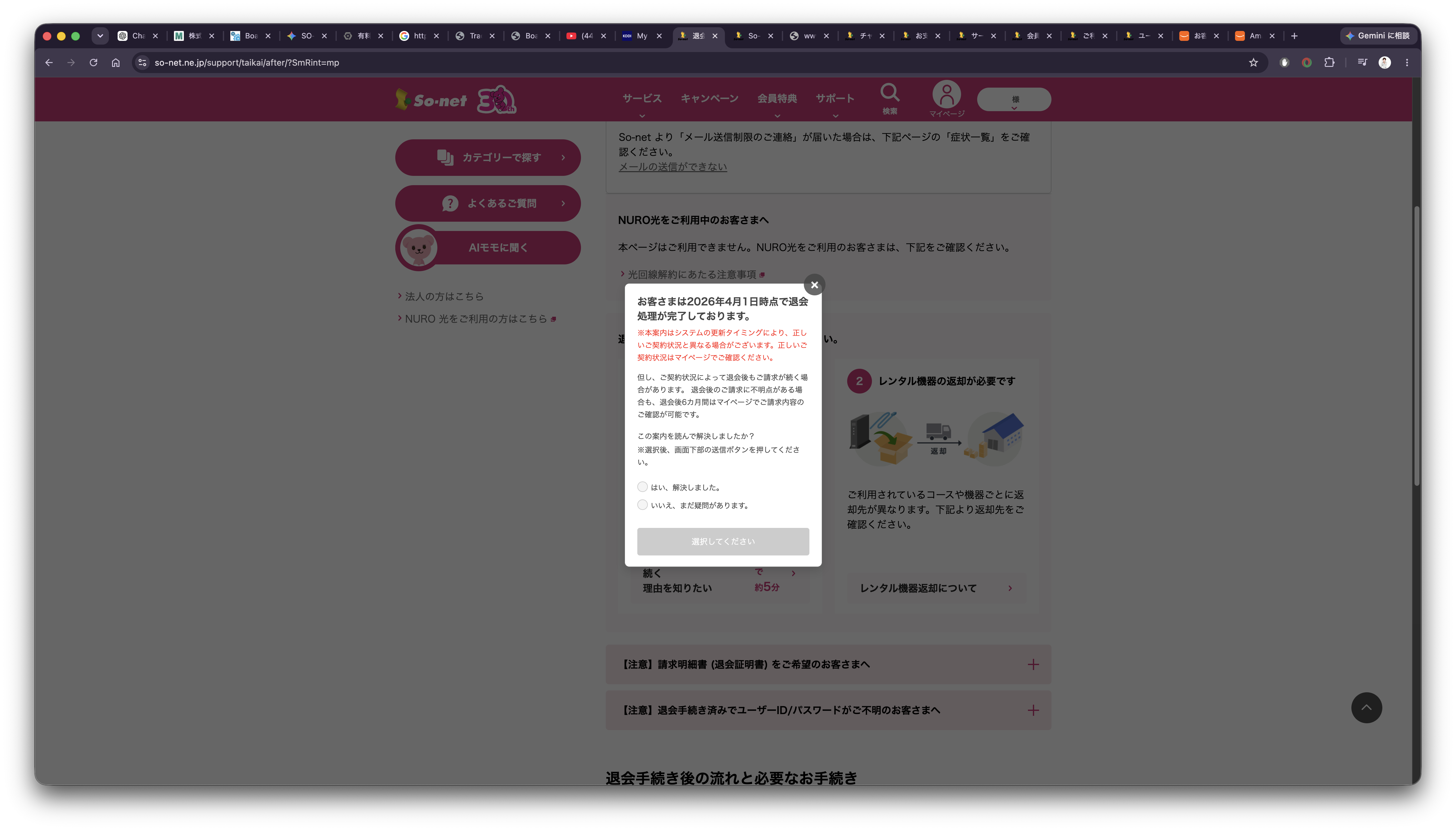Click the So-net 30th anniversary mascot logo
Screen dimensions: 1456x831
point(496,100)
